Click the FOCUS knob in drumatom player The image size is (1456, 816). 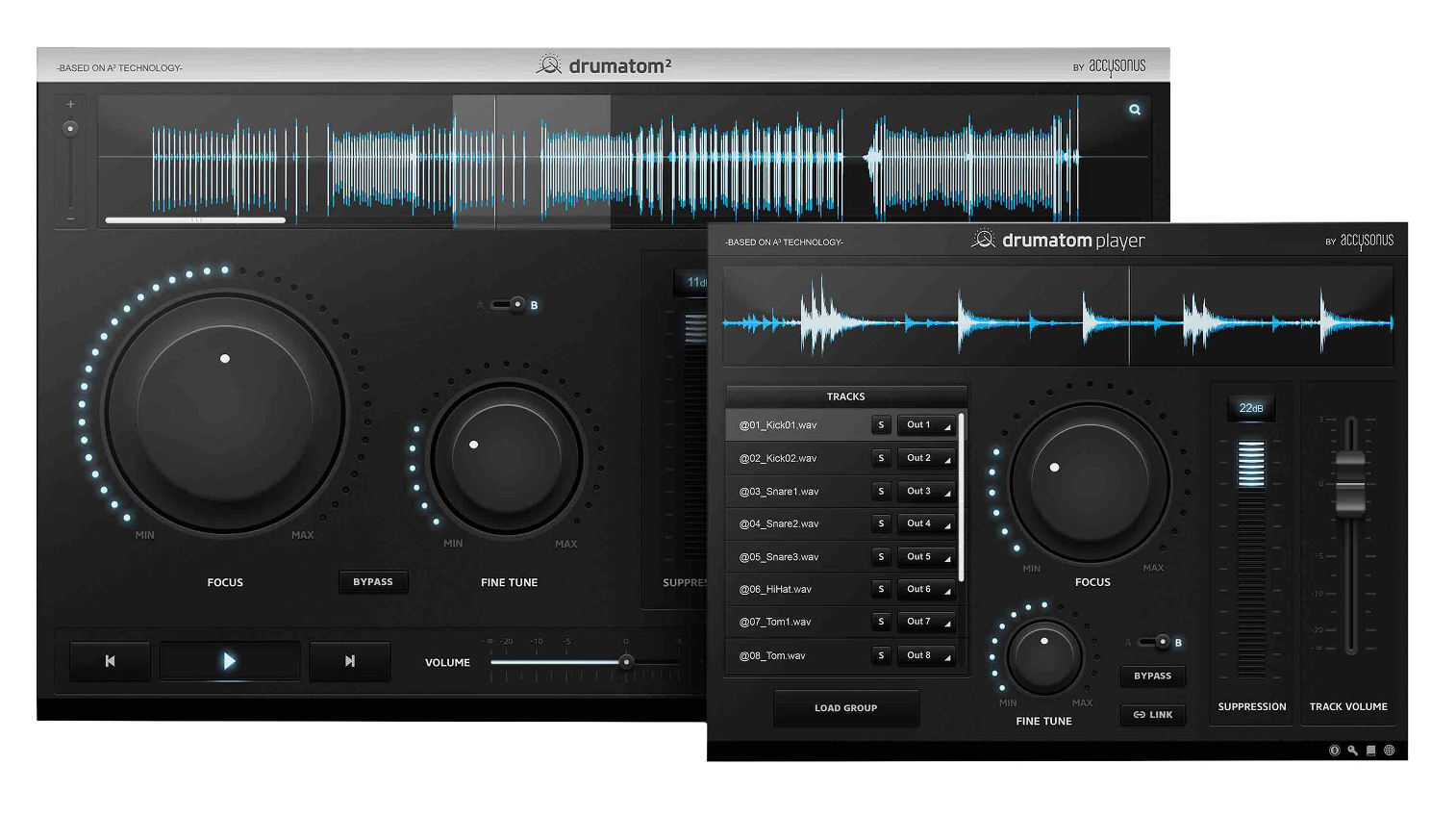(x=1090, y=482)
